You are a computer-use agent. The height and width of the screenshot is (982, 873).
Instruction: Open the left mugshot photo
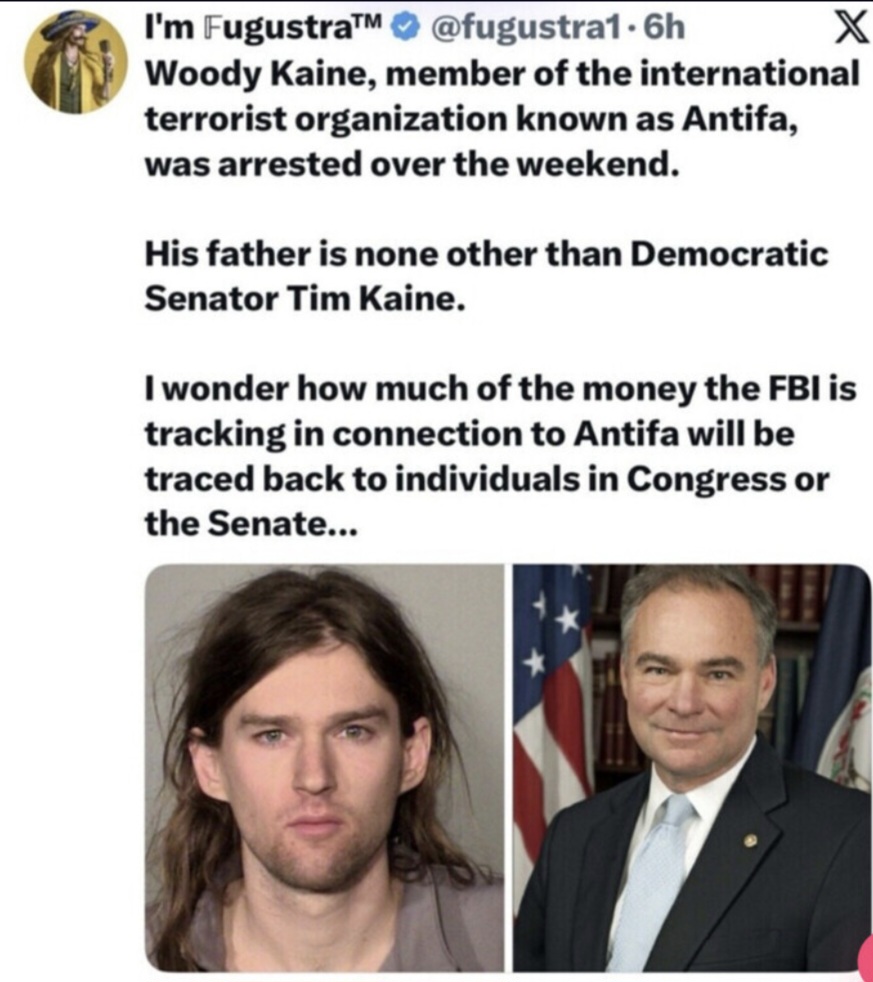pyautogui.click(x=324, y=768)
